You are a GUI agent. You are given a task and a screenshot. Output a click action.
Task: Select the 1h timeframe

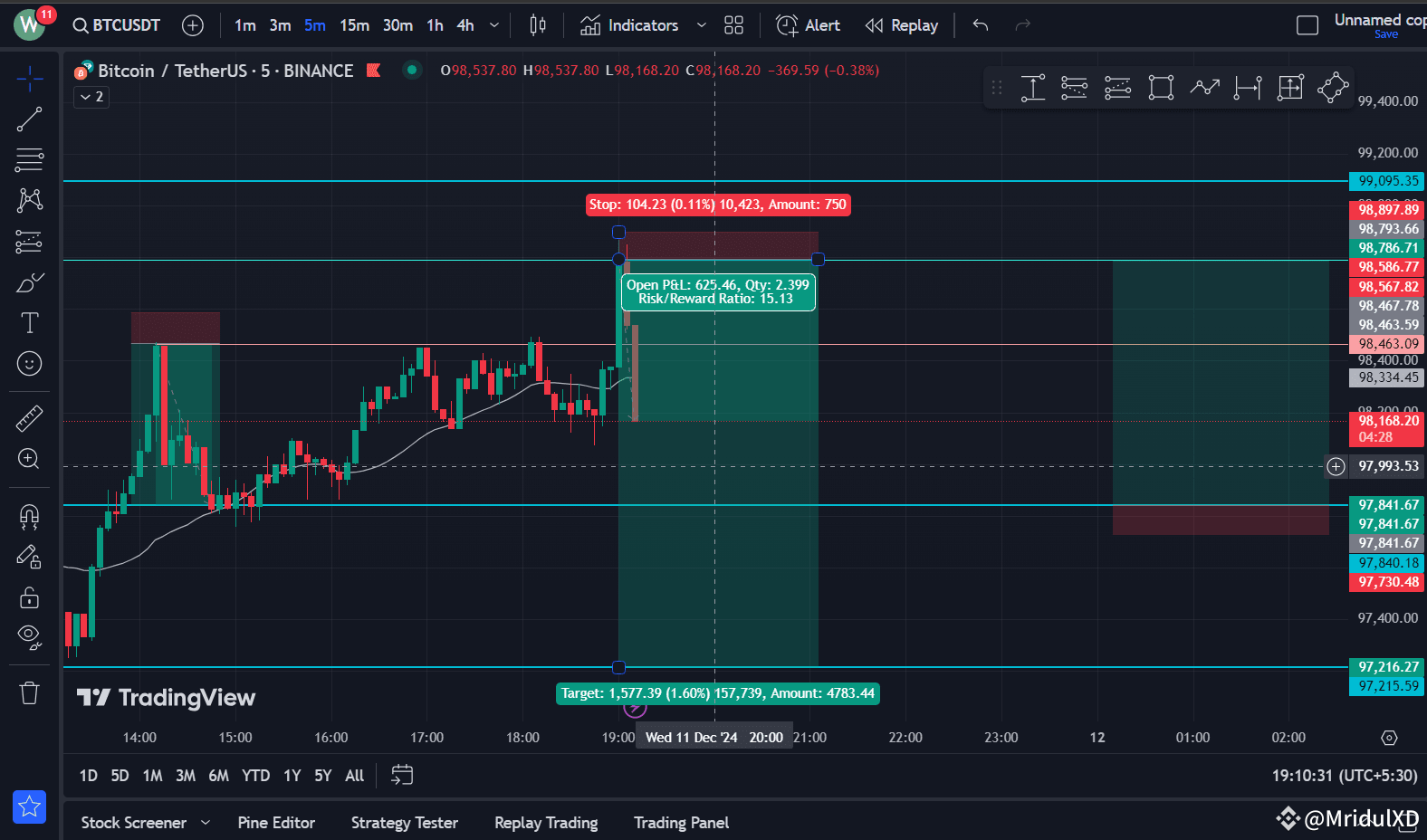point(435,25)
